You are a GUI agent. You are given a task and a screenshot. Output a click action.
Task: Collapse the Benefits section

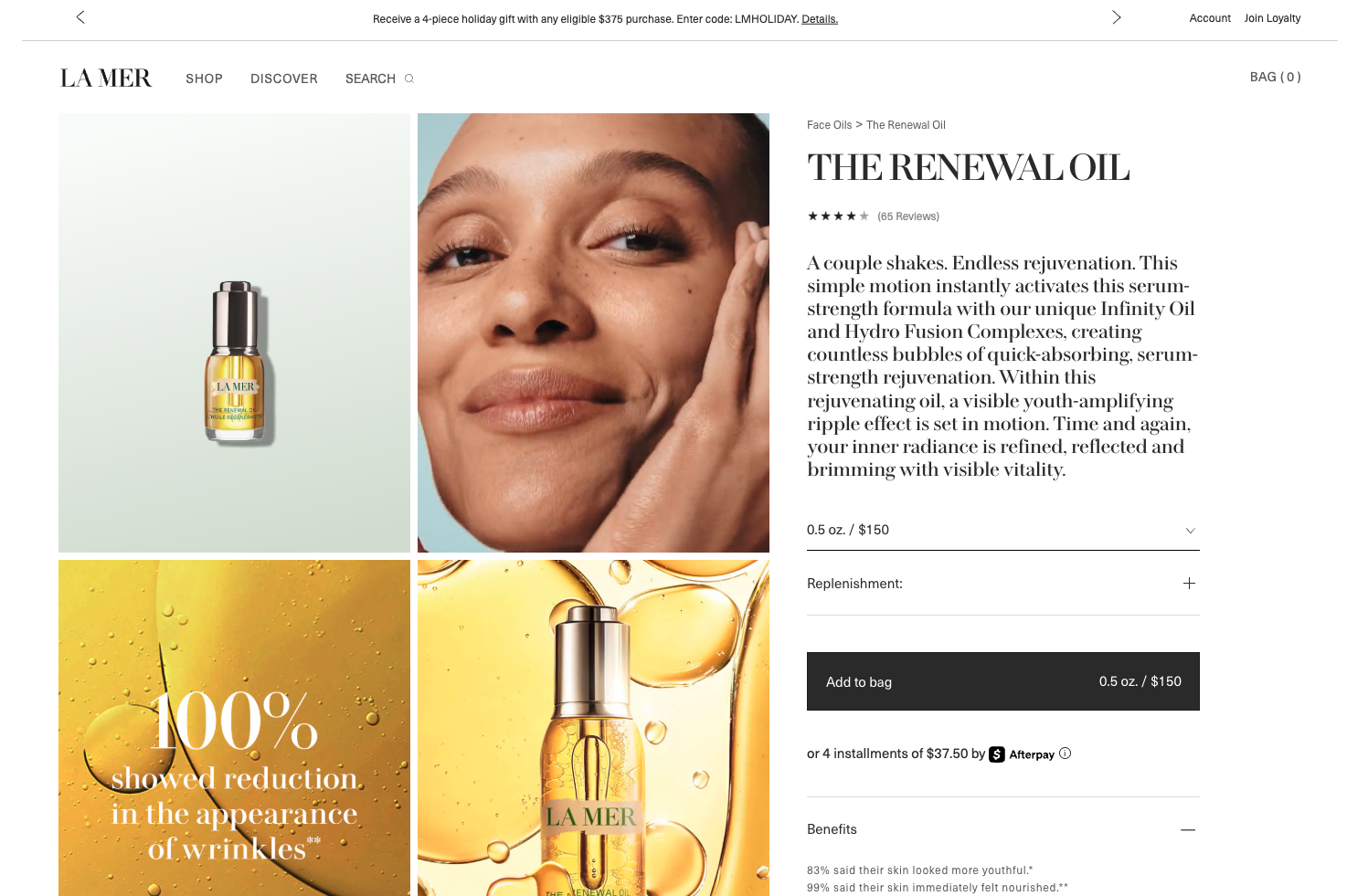1188,829
